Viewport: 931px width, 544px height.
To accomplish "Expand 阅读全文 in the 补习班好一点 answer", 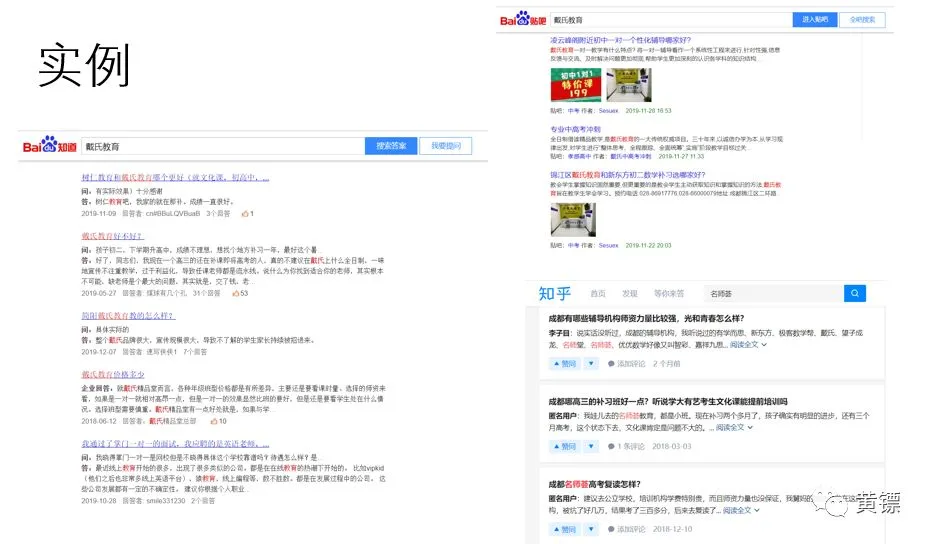I will tap(734, 427).
